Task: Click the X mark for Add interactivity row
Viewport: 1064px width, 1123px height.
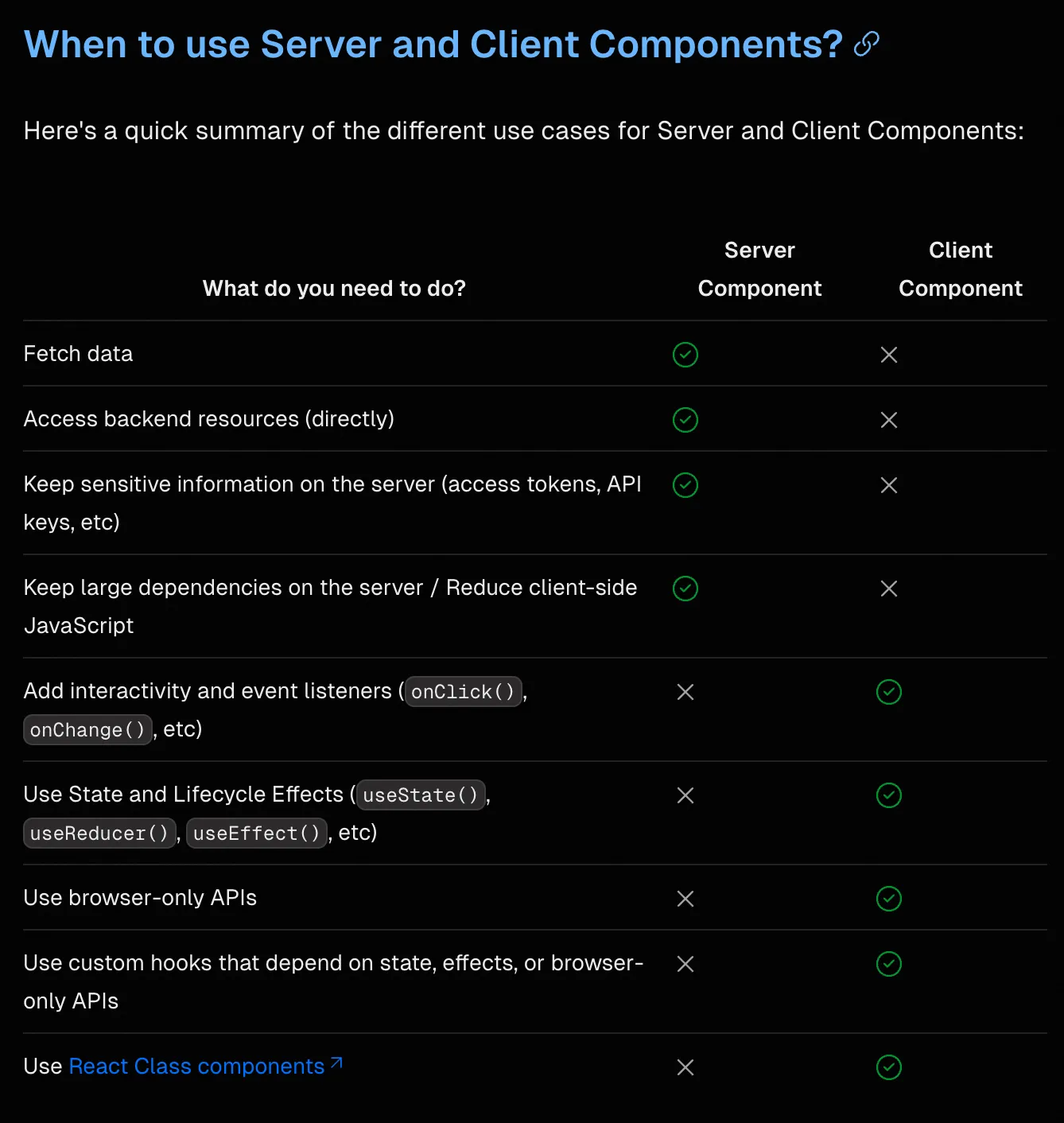Action: (685, 692)
